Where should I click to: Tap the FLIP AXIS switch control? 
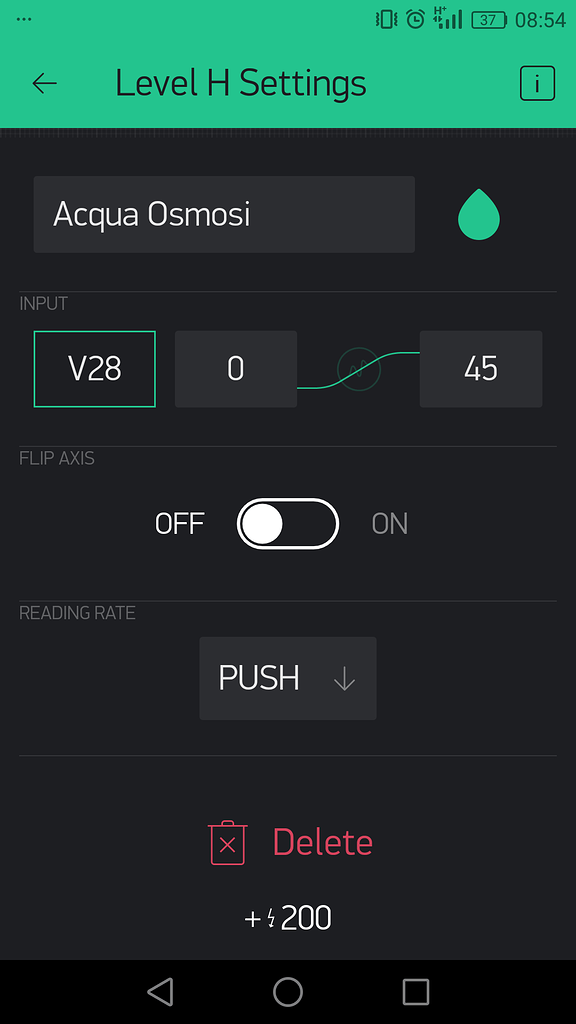click(x=288, y=523)
